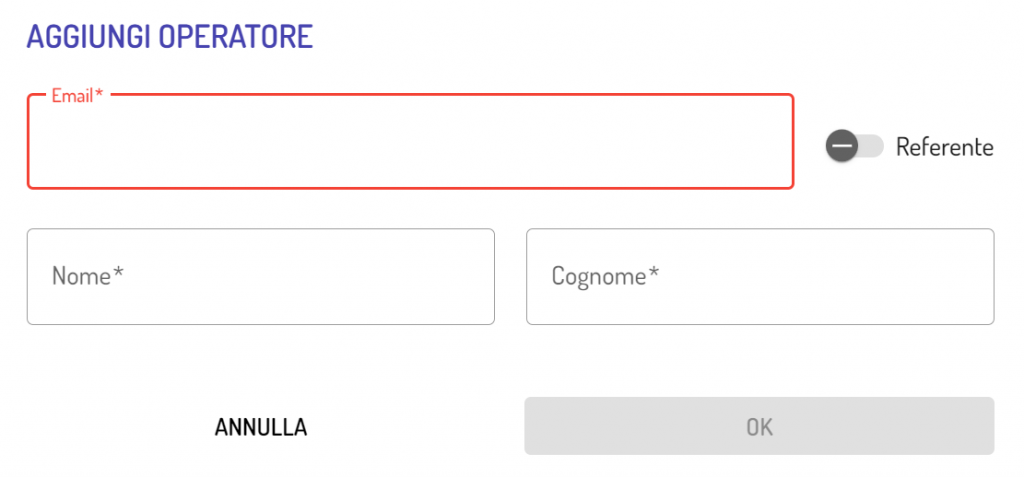
Task: Click the Email input field
Action: [x=410, y=141]
